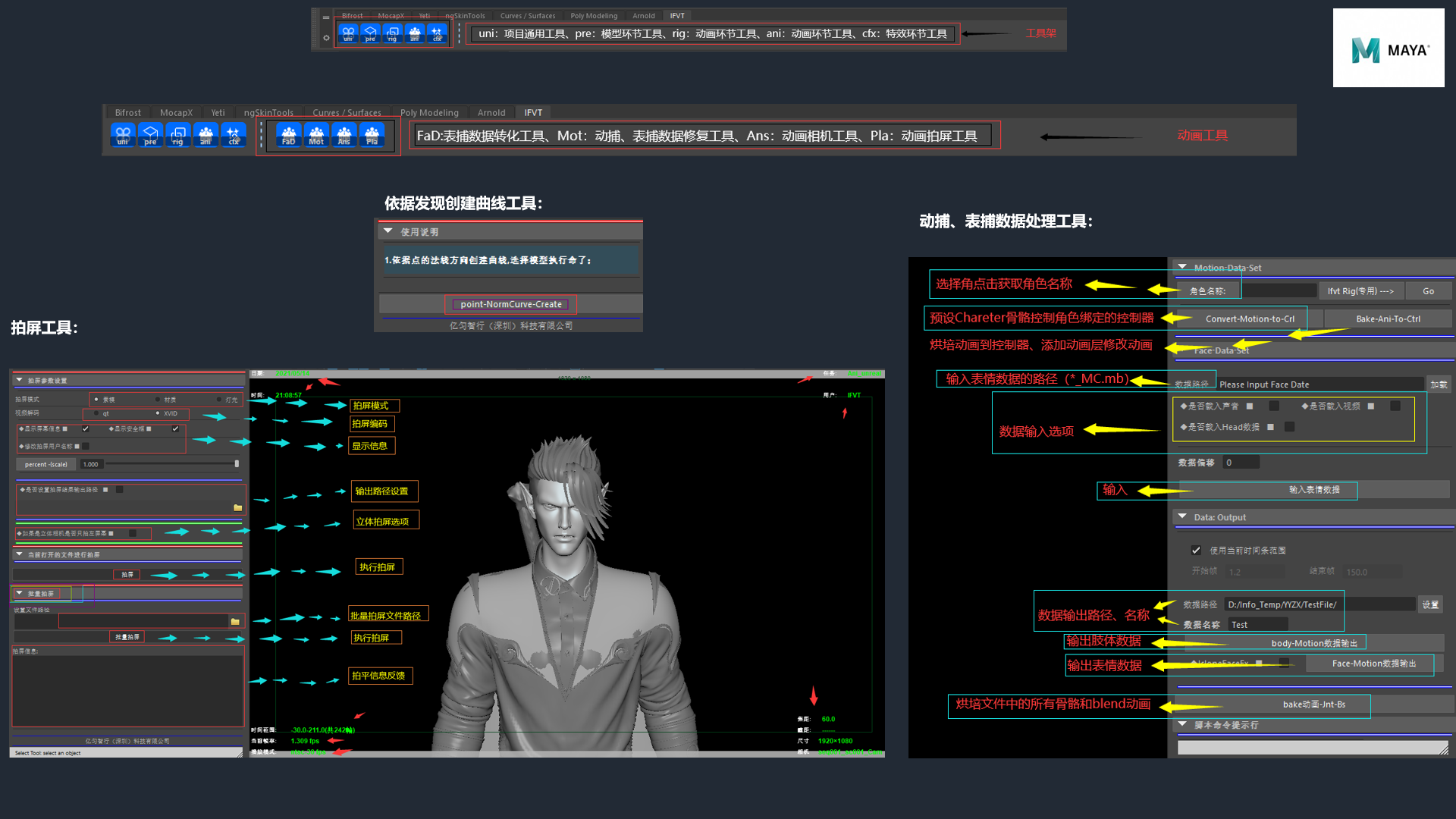
Task: Choose the qt video codec radio
Action: click(96, 413)
